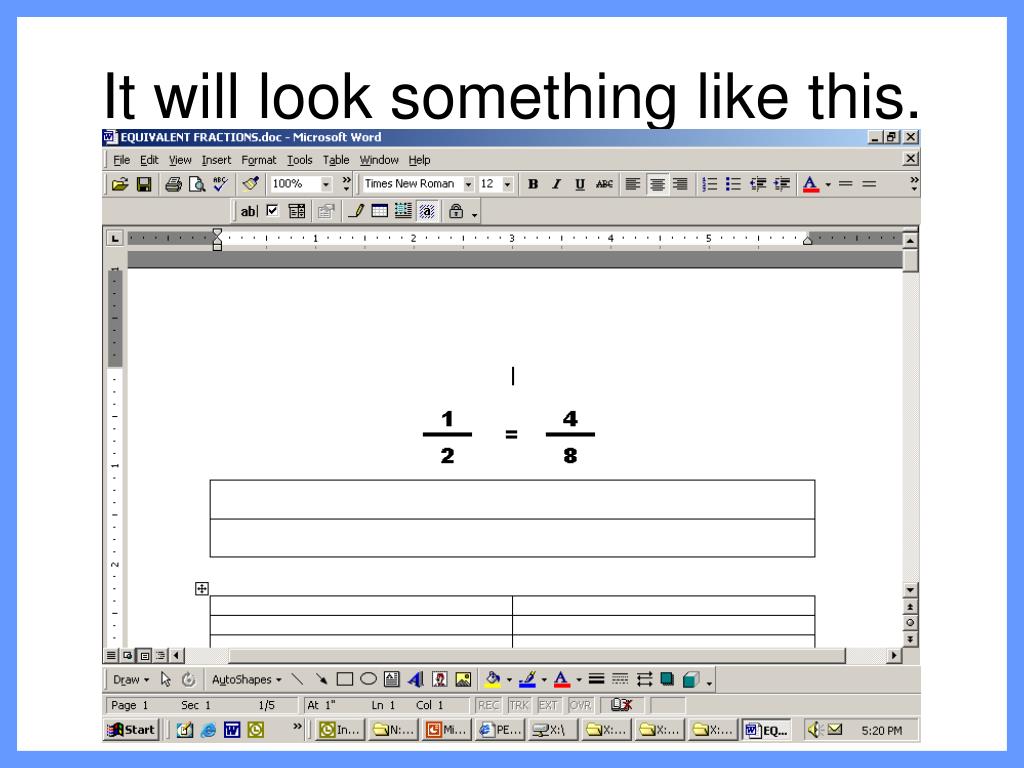Toggle Underline formatting
The image size is (1024, 768).
click(x=580, y=184)
